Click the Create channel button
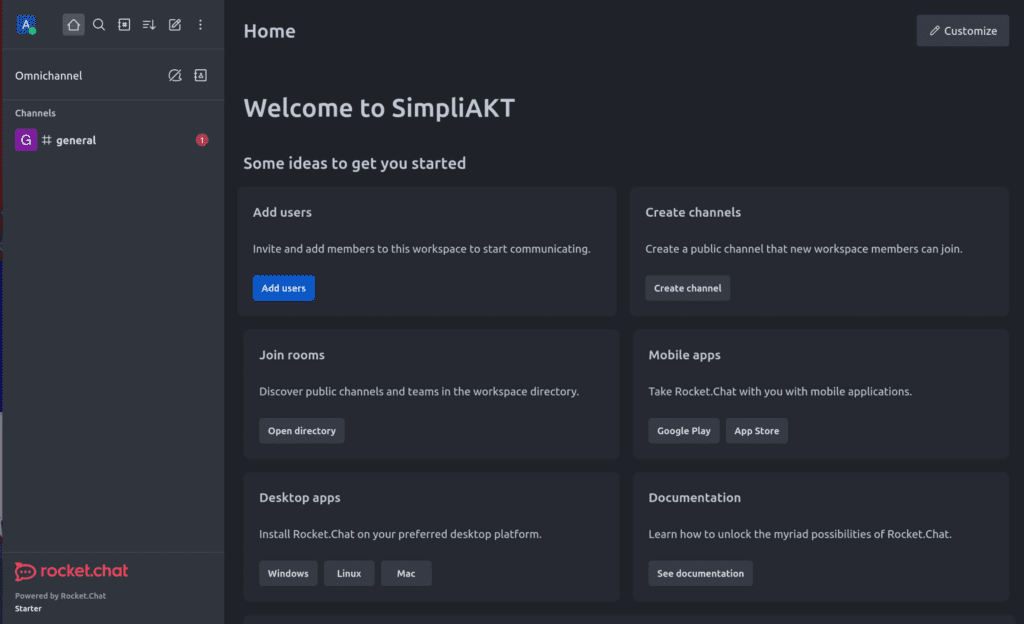Viewport: 1024px width, 624px height. (x=687, y=288)
